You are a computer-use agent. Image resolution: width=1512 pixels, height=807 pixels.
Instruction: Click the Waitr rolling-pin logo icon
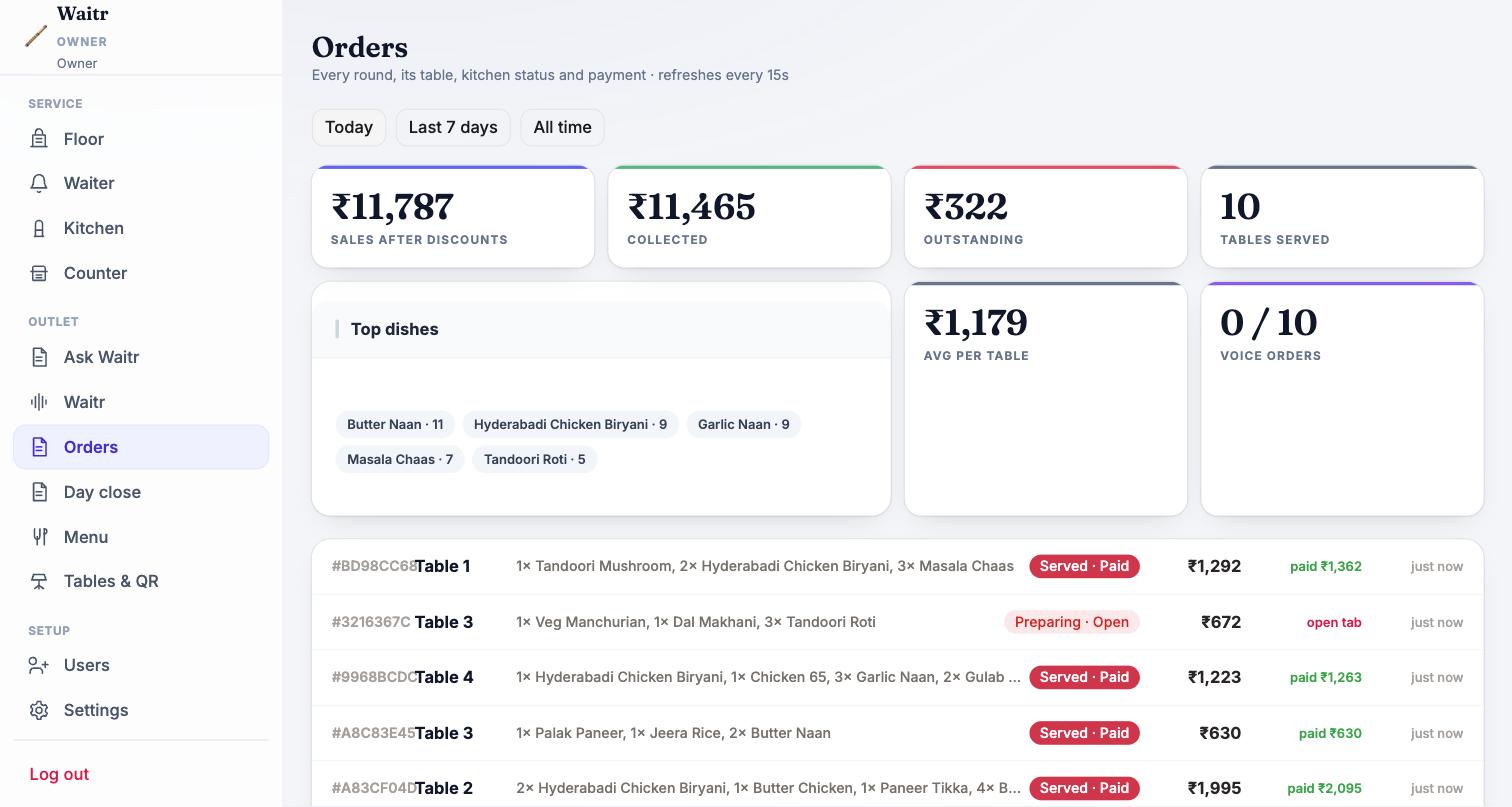36,37
